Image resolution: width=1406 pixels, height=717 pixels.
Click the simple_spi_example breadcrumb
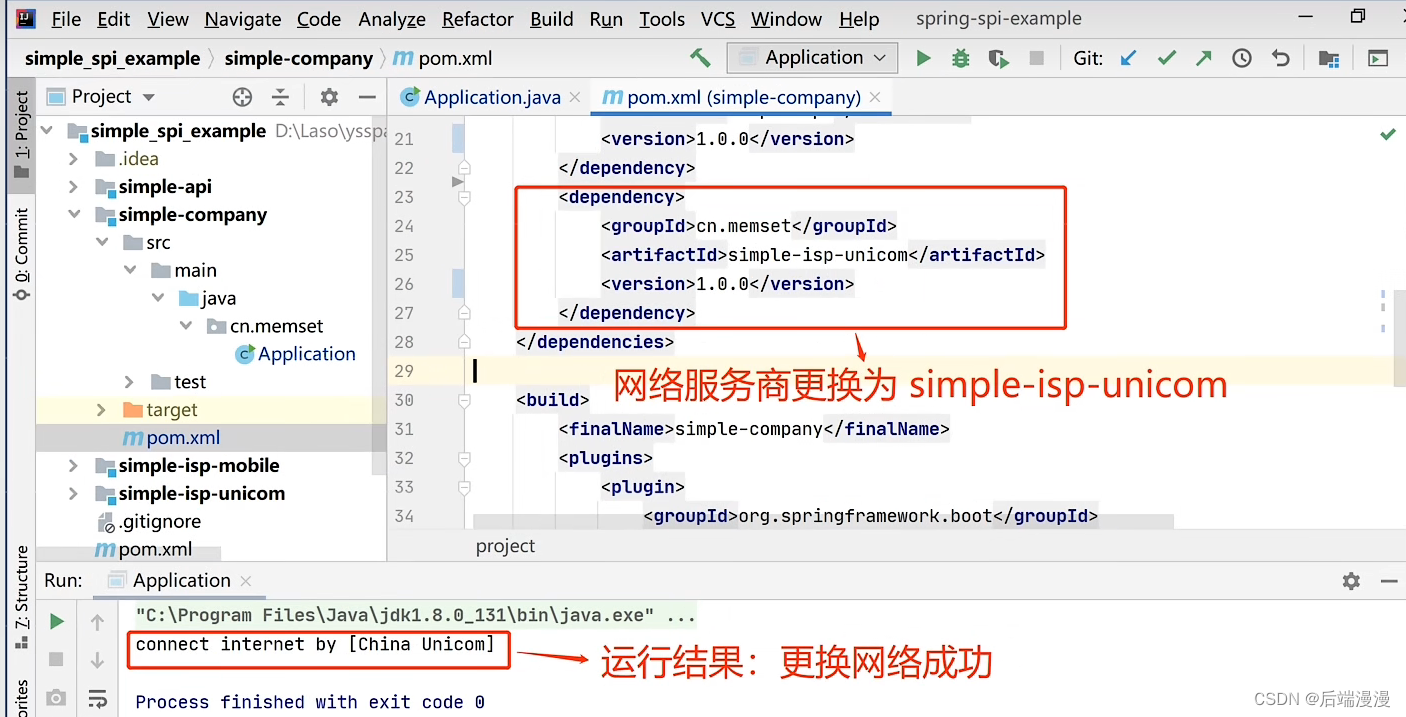point(112,58)
